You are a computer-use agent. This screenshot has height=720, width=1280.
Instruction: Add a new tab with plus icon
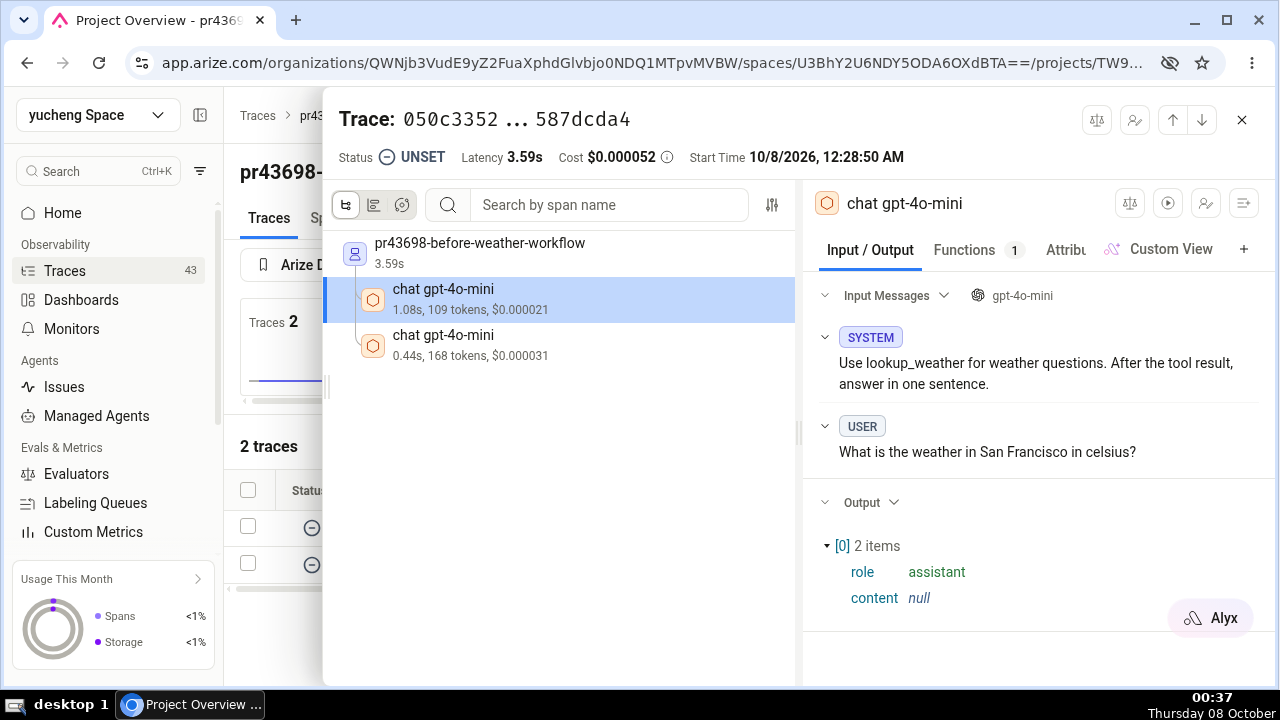pyautogui.click(x=1244, y=249)
